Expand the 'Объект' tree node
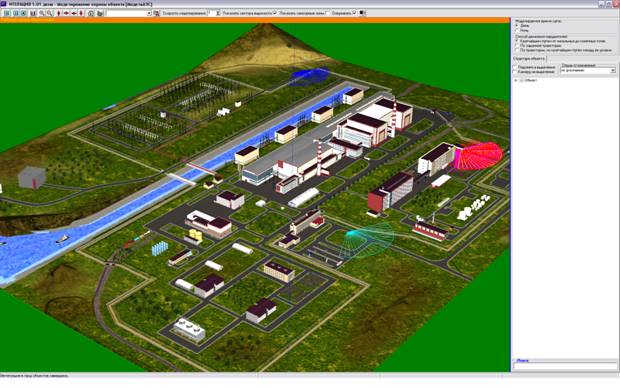 [x=516, y=80]
